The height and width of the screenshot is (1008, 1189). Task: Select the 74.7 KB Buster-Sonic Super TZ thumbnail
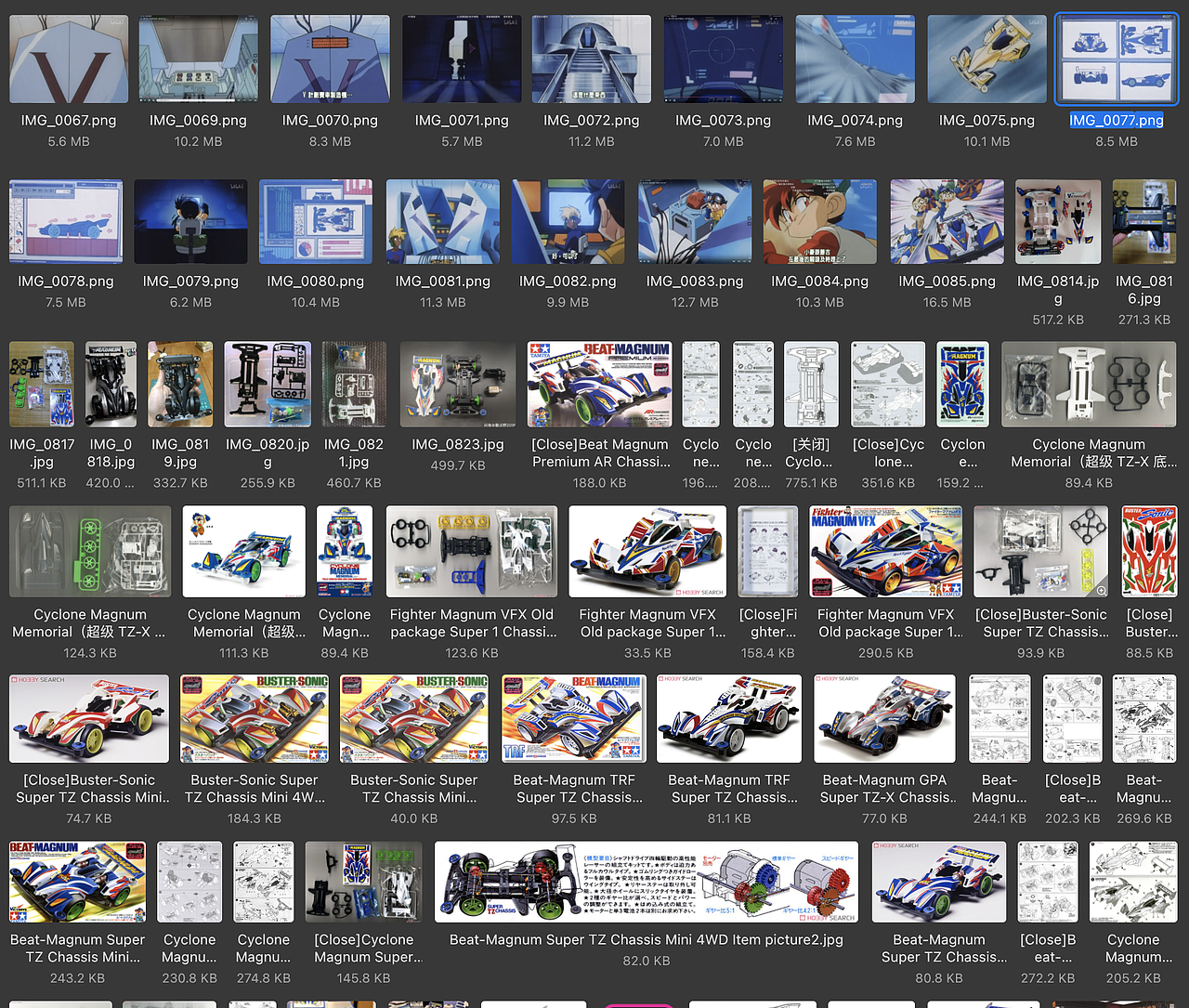tap(89, 718)
